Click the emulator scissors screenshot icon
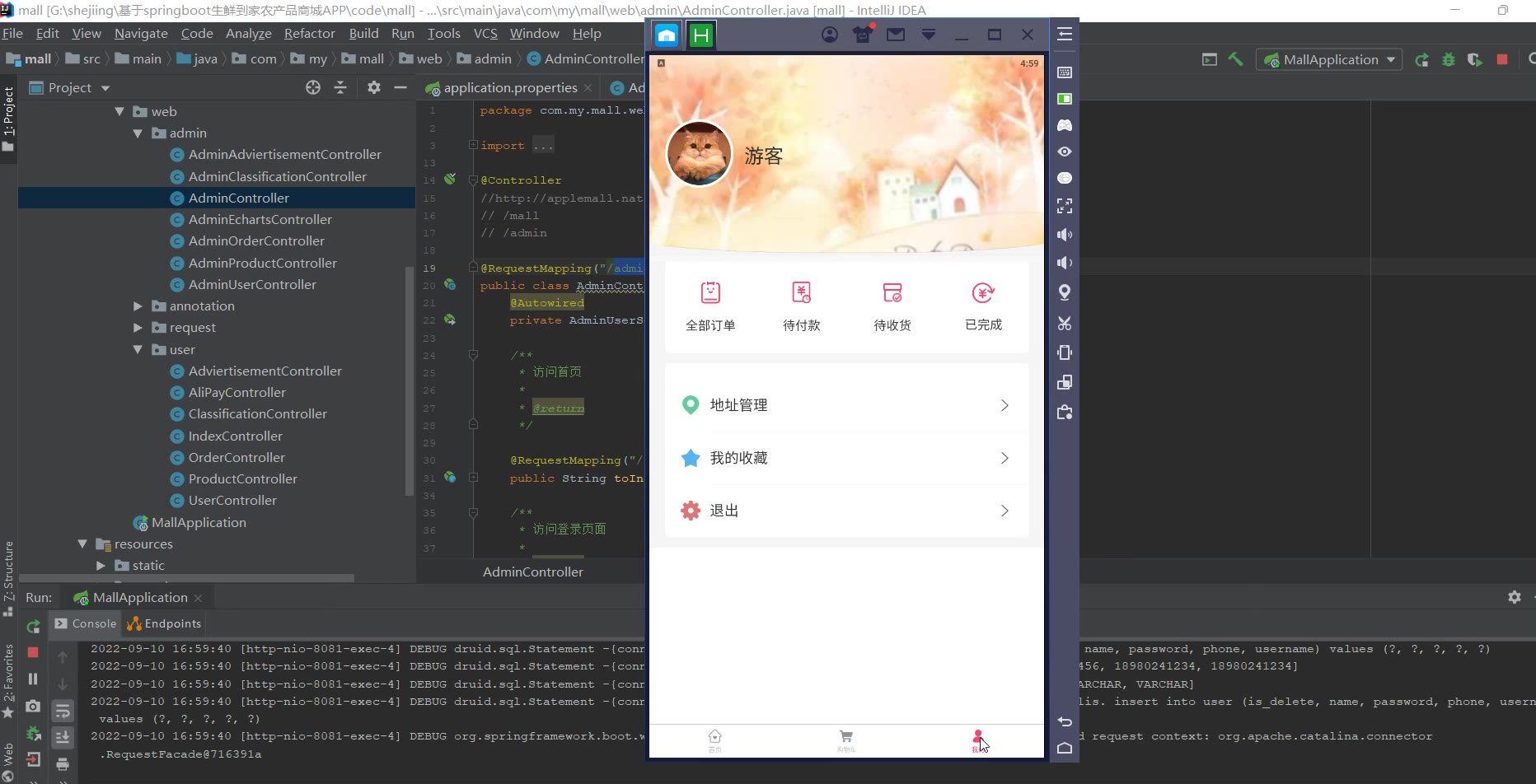This screenshot has width=1536, height=784. click(1065, 323)
